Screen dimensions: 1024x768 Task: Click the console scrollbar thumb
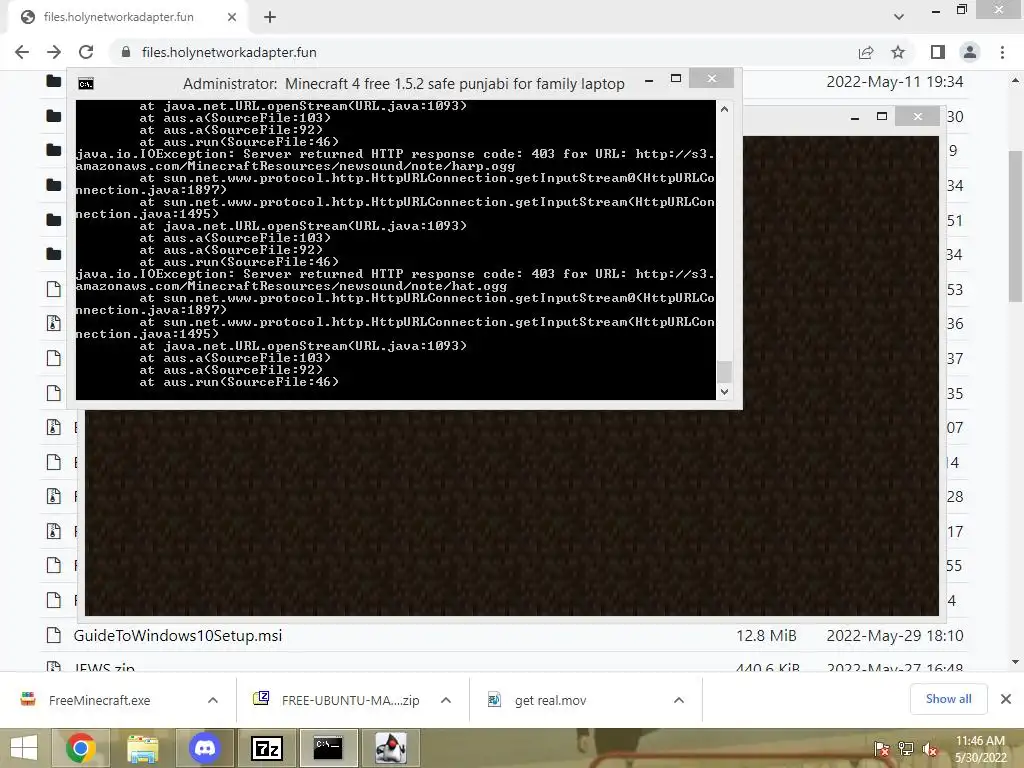coord(724,372)
